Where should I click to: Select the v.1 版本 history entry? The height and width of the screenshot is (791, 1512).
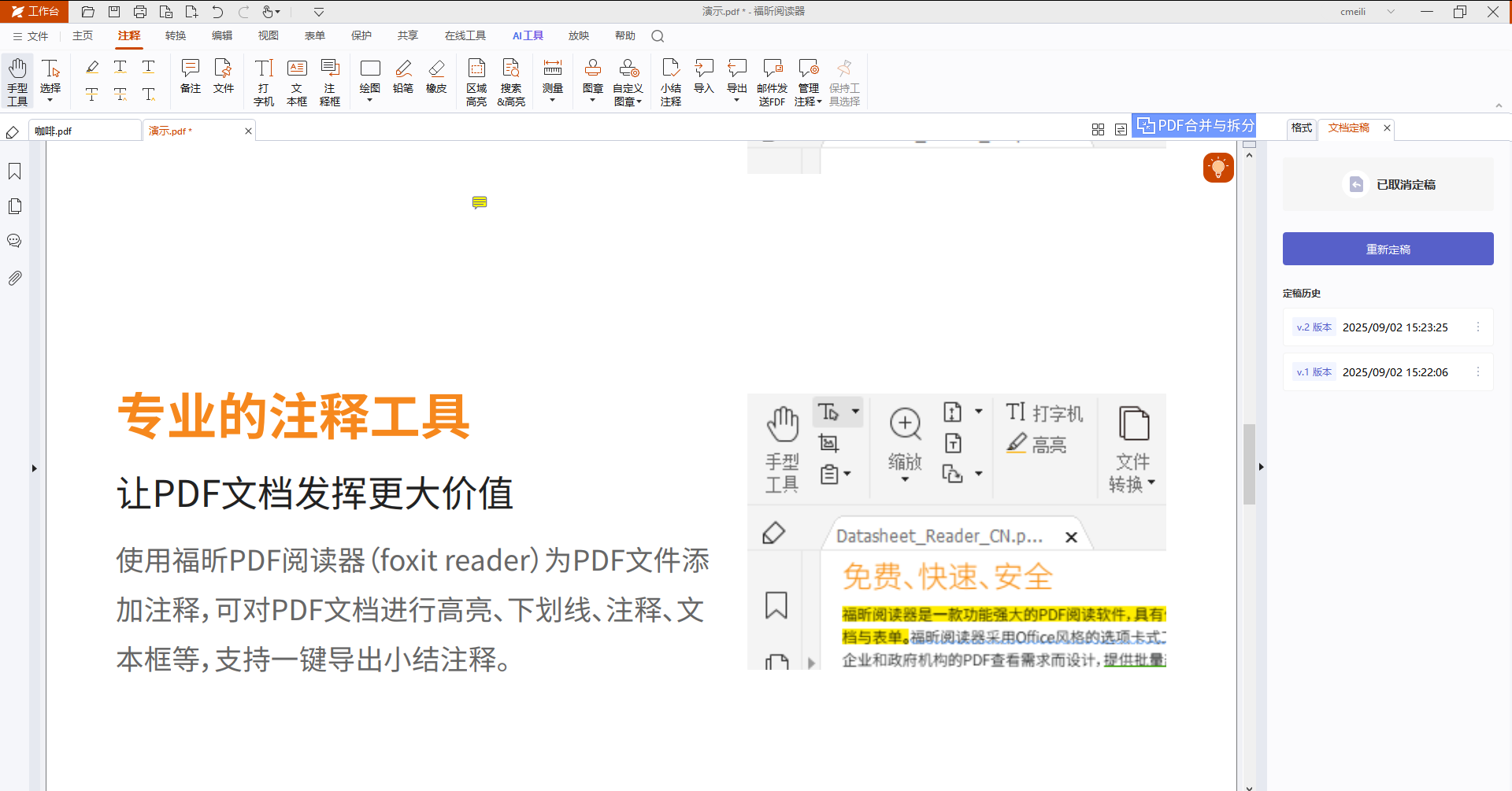tap(1388, 372)
